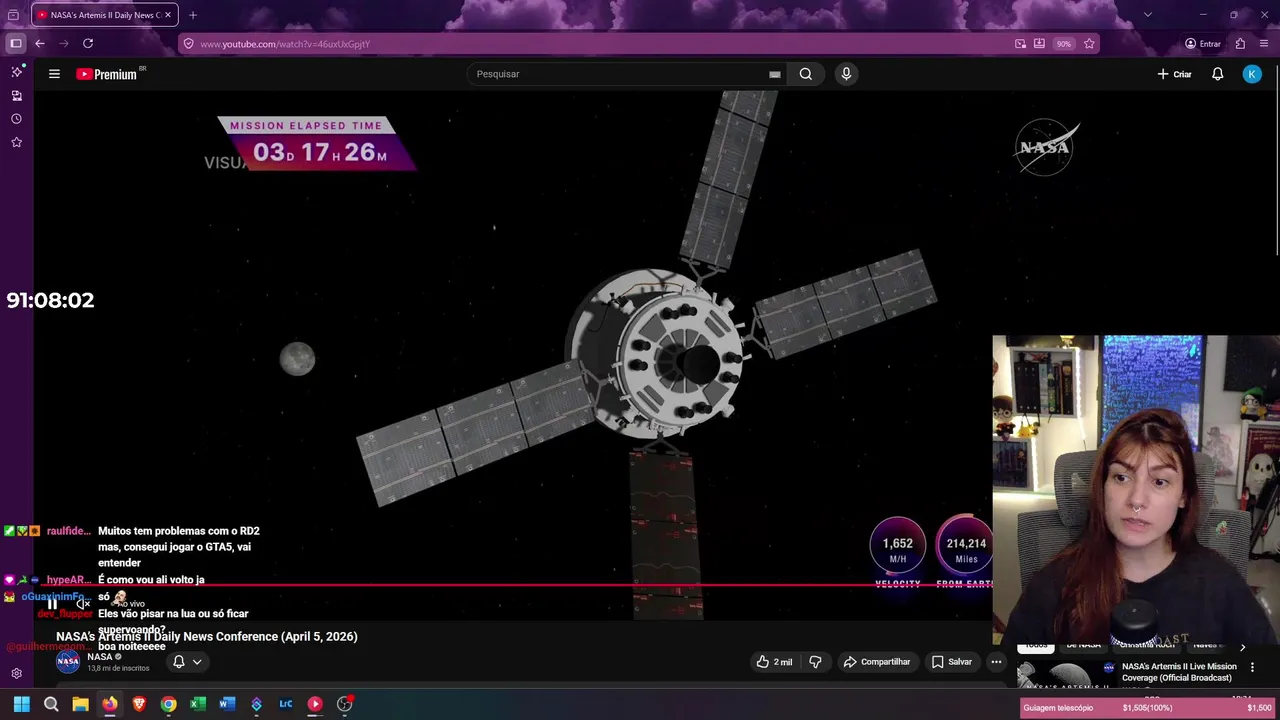Open Google Chrome from taskbar
This screenshot has width=1280, height=720.
click(168, 704)
